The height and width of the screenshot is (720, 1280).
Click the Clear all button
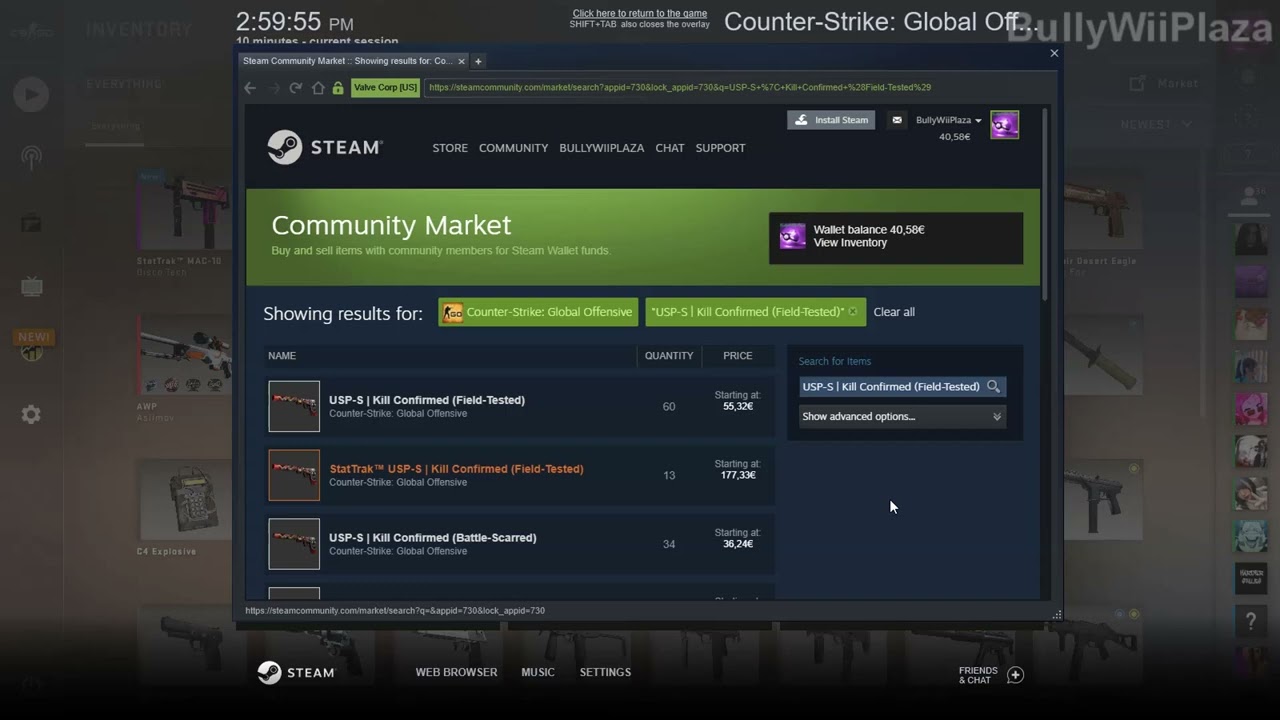pos(894,312)
